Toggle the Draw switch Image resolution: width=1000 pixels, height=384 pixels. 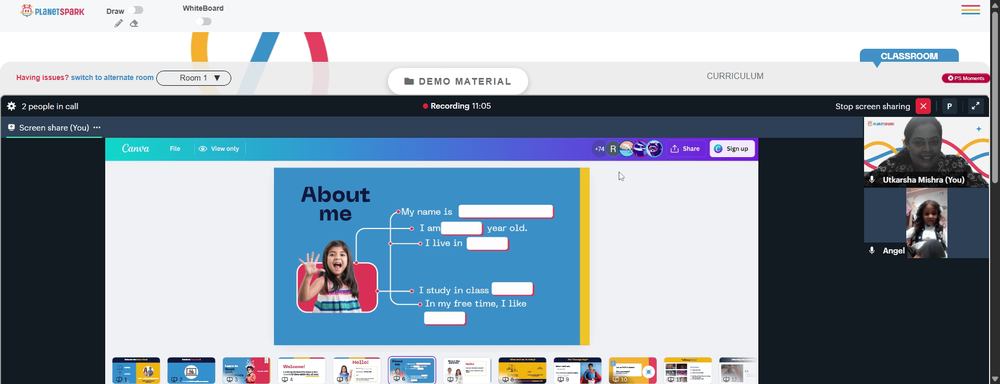[x=135, y=10]
